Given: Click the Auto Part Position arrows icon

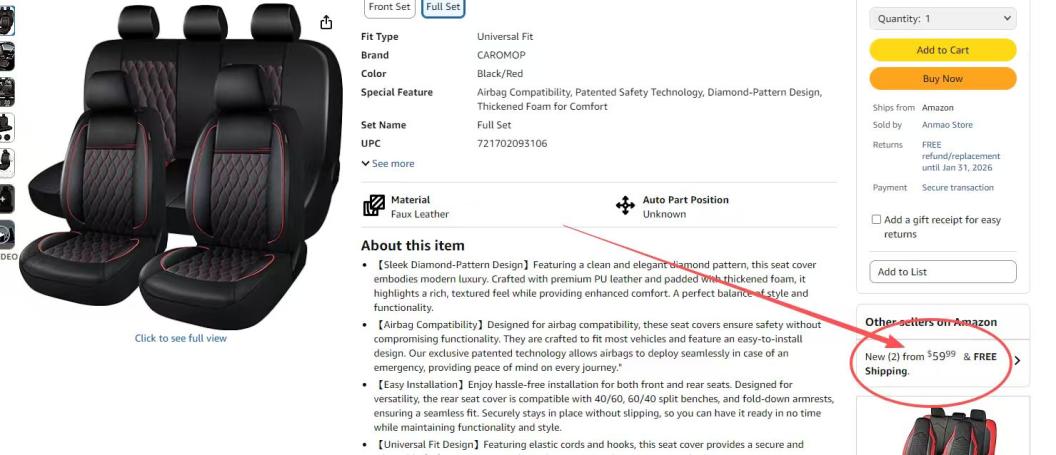Looking at the screenshot, I should click(625, 206).
